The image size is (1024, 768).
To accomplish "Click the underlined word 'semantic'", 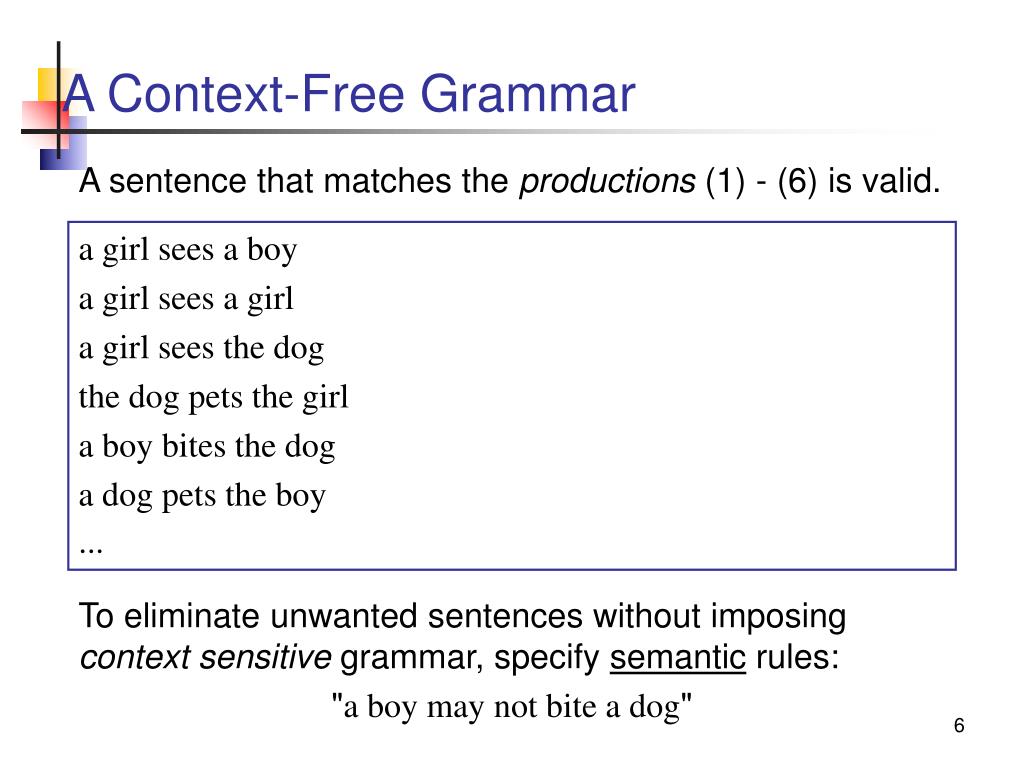I will pyautogui.click(x=678, y=658).
